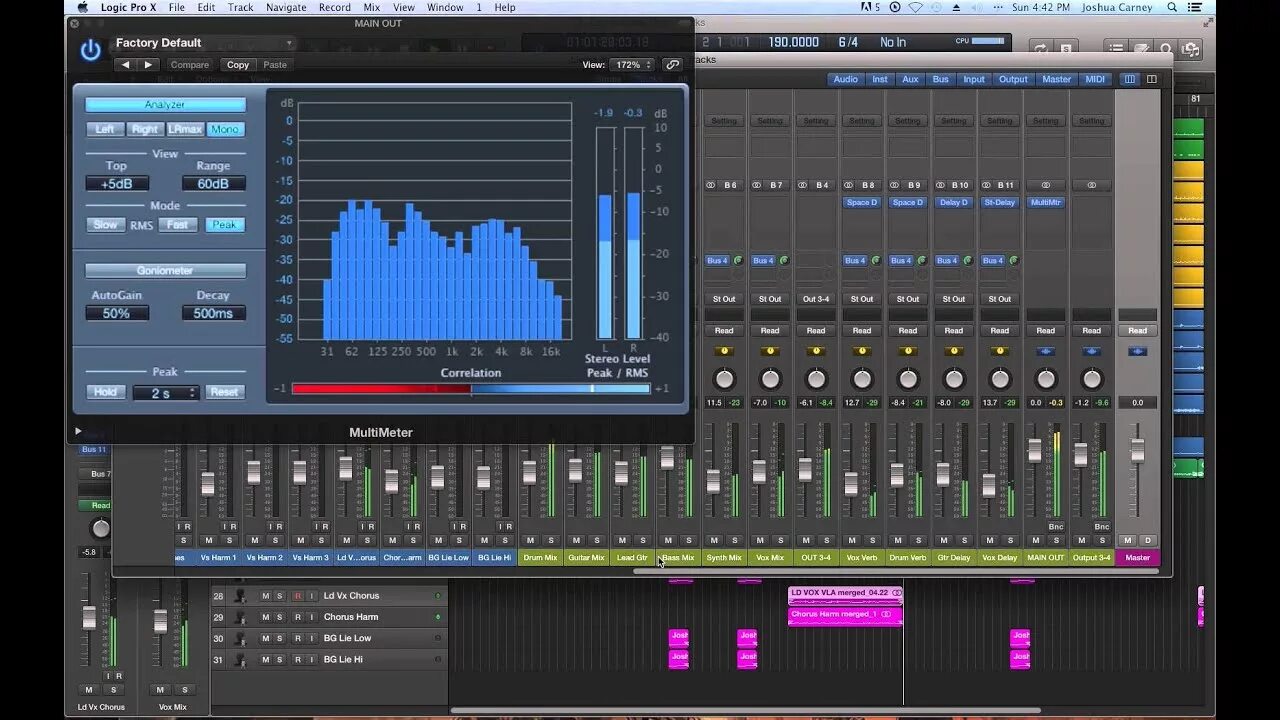Select LRmax analyzer source
The width and height of the screenshot is (1280, 720).
(x=185, y=129)
